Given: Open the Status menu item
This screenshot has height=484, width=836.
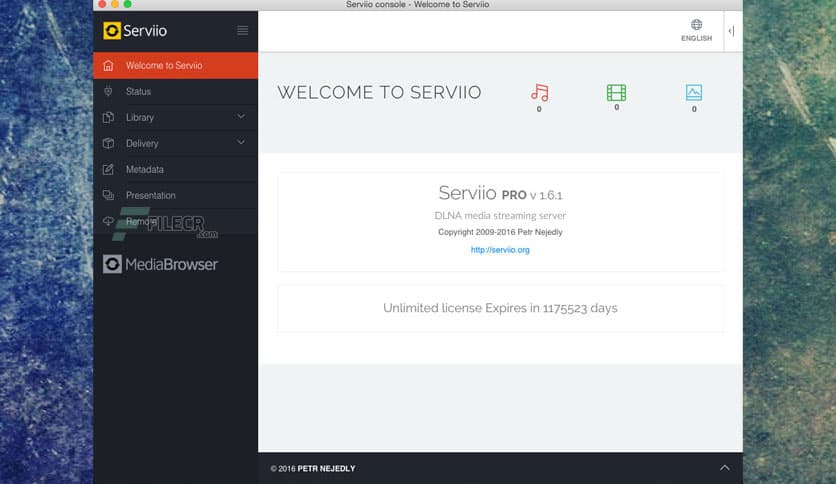Looking at the screenshot, I should (175, 92).
